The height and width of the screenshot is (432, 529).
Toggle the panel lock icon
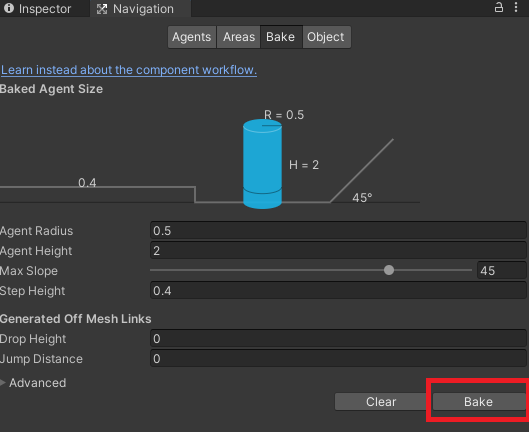tap(499, 7)
